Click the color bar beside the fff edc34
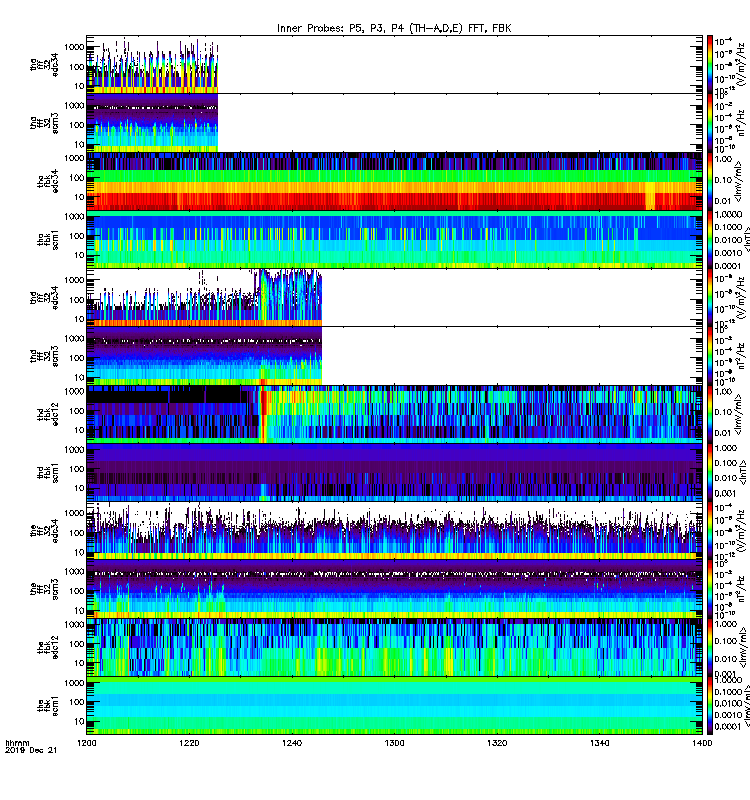The width and height of the screenshot is (750, 800). (709, 531)
